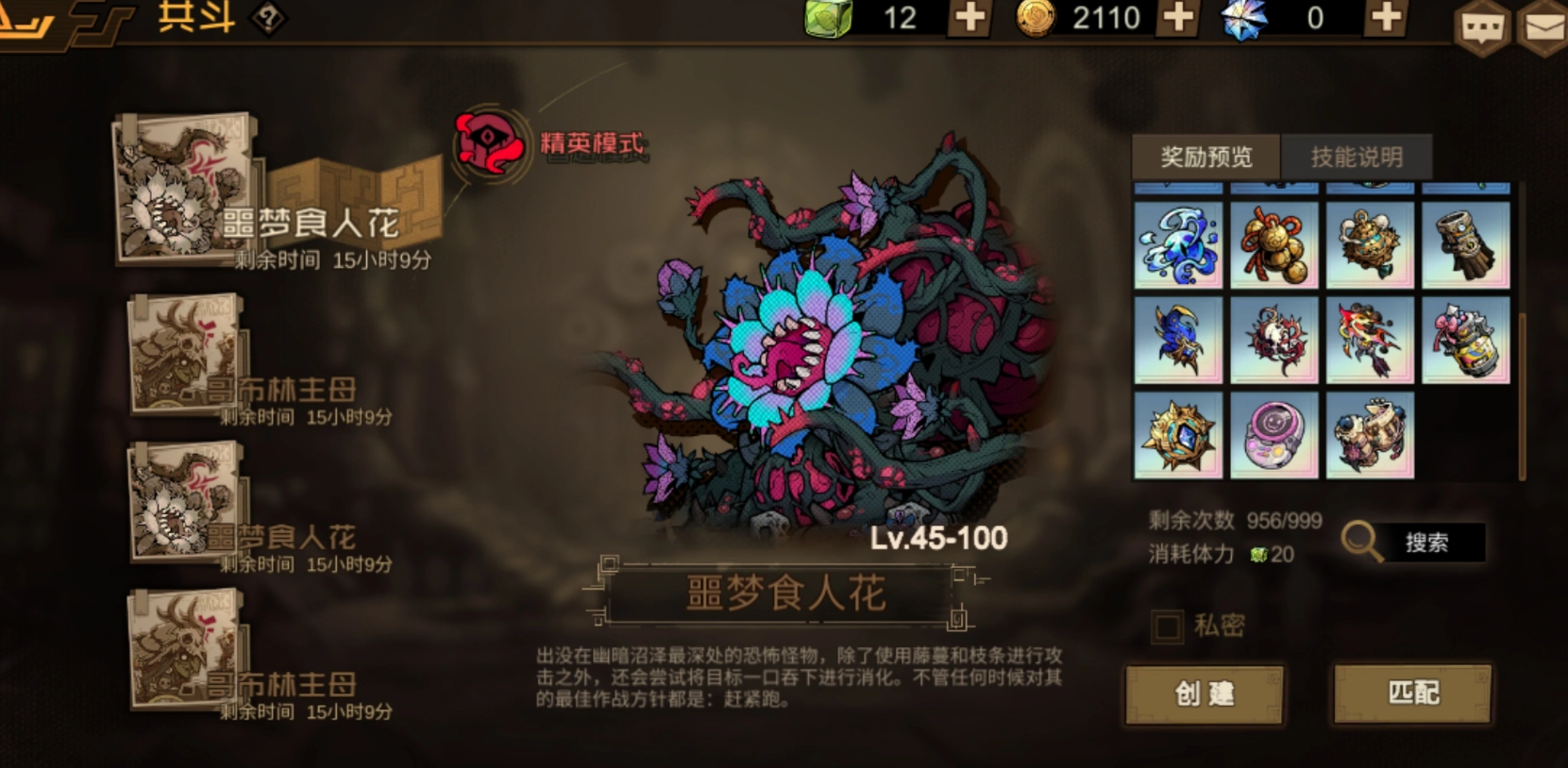
Task: Click the 搜索 search field
Action: click(x=1425, y=543)
